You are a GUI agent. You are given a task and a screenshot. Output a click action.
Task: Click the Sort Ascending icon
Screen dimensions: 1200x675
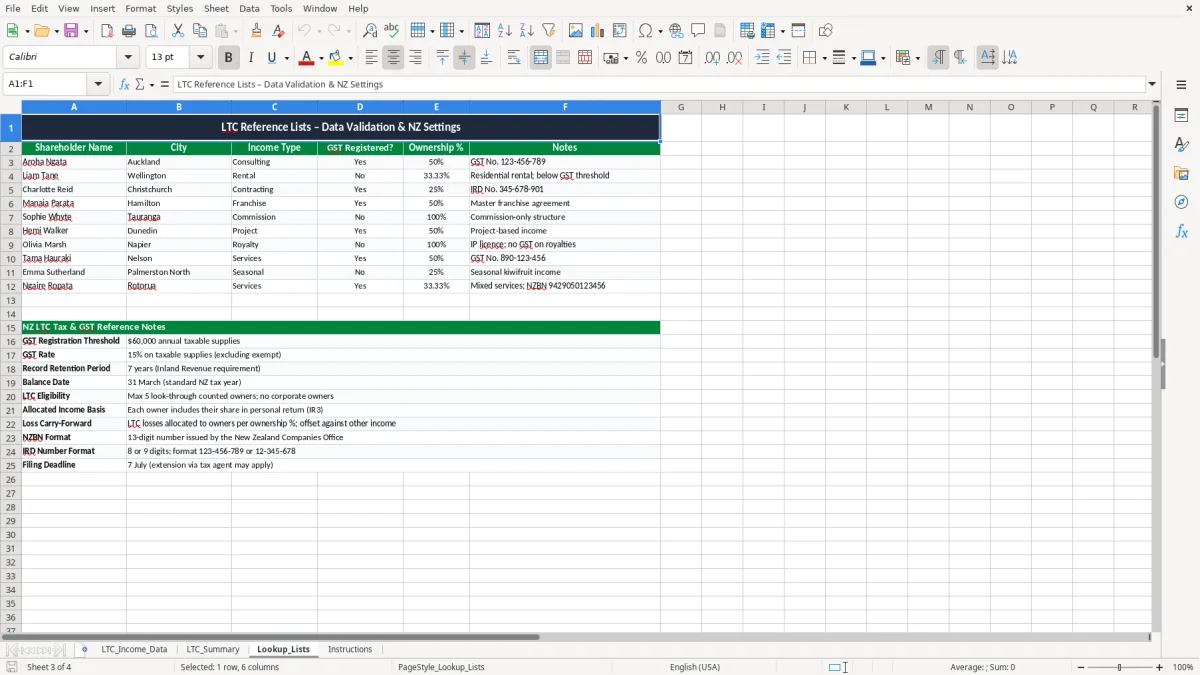[505, 31]
